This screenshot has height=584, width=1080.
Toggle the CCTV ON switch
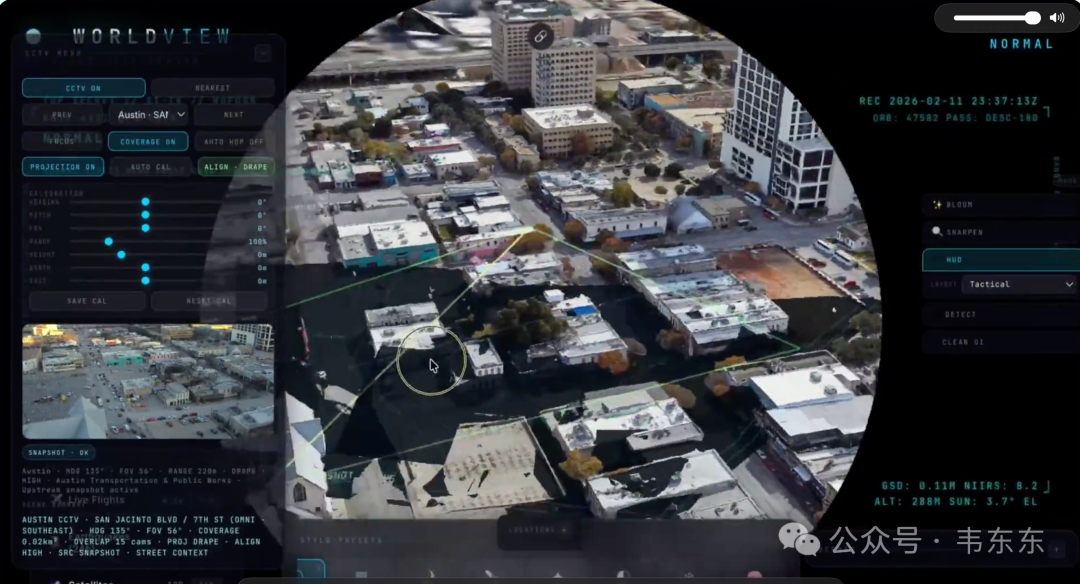(83, 88)
